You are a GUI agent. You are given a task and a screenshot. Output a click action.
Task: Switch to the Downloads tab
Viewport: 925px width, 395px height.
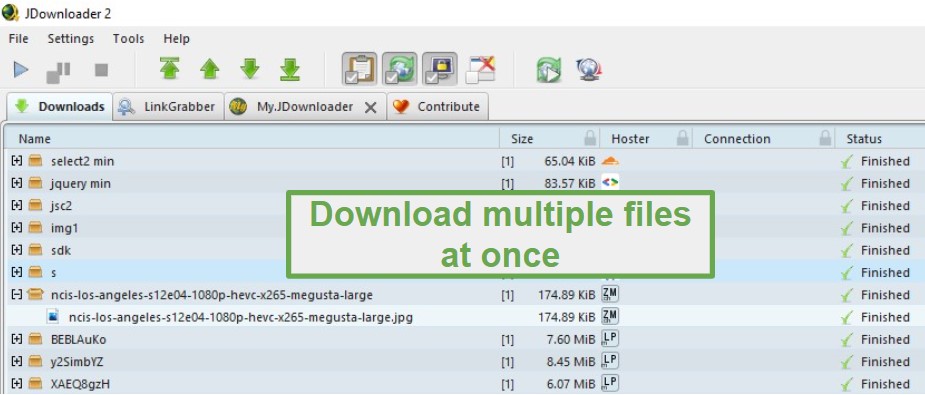60,107
